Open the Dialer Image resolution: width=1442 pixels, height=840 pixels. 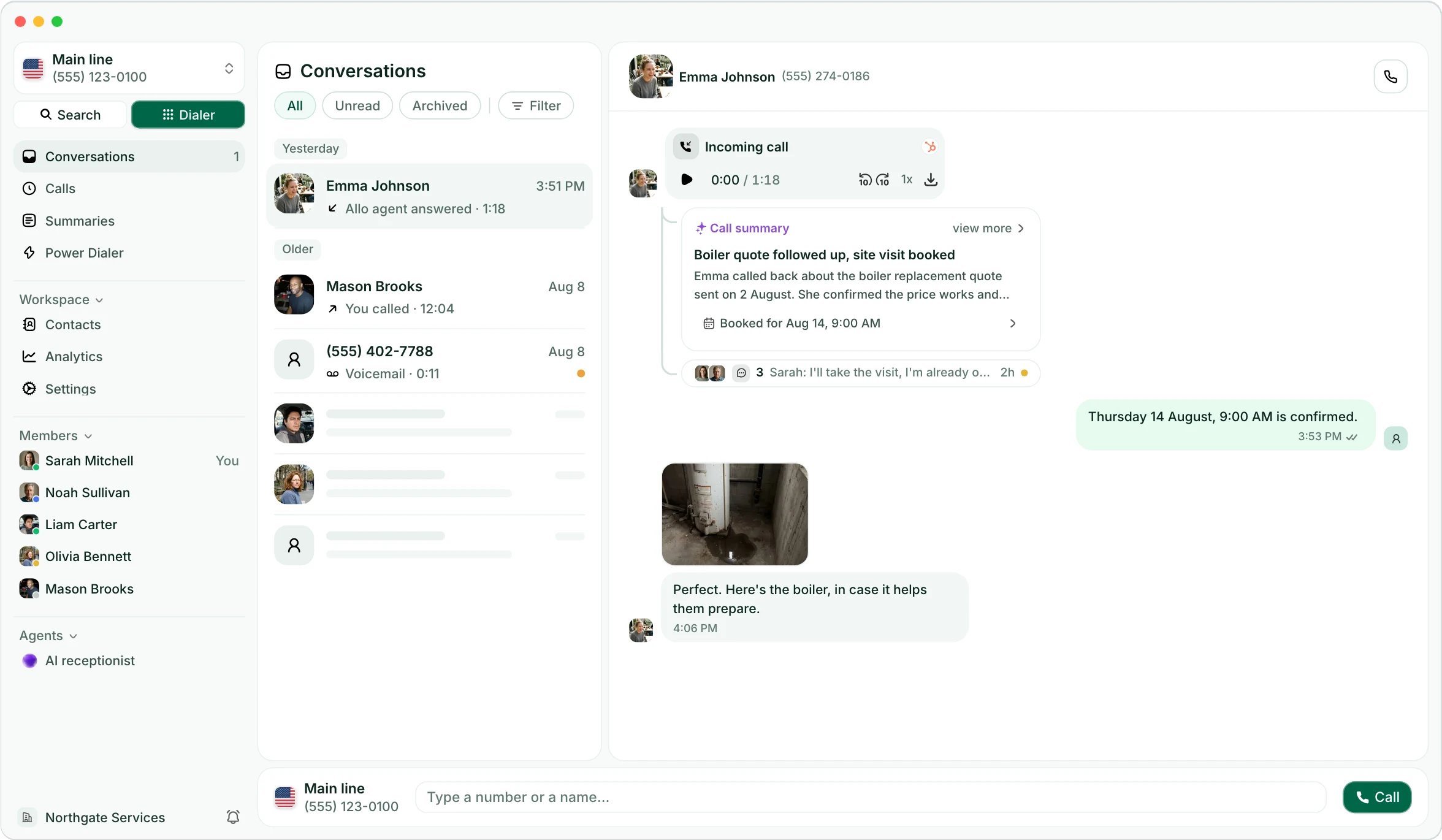(x=188, y=115)
